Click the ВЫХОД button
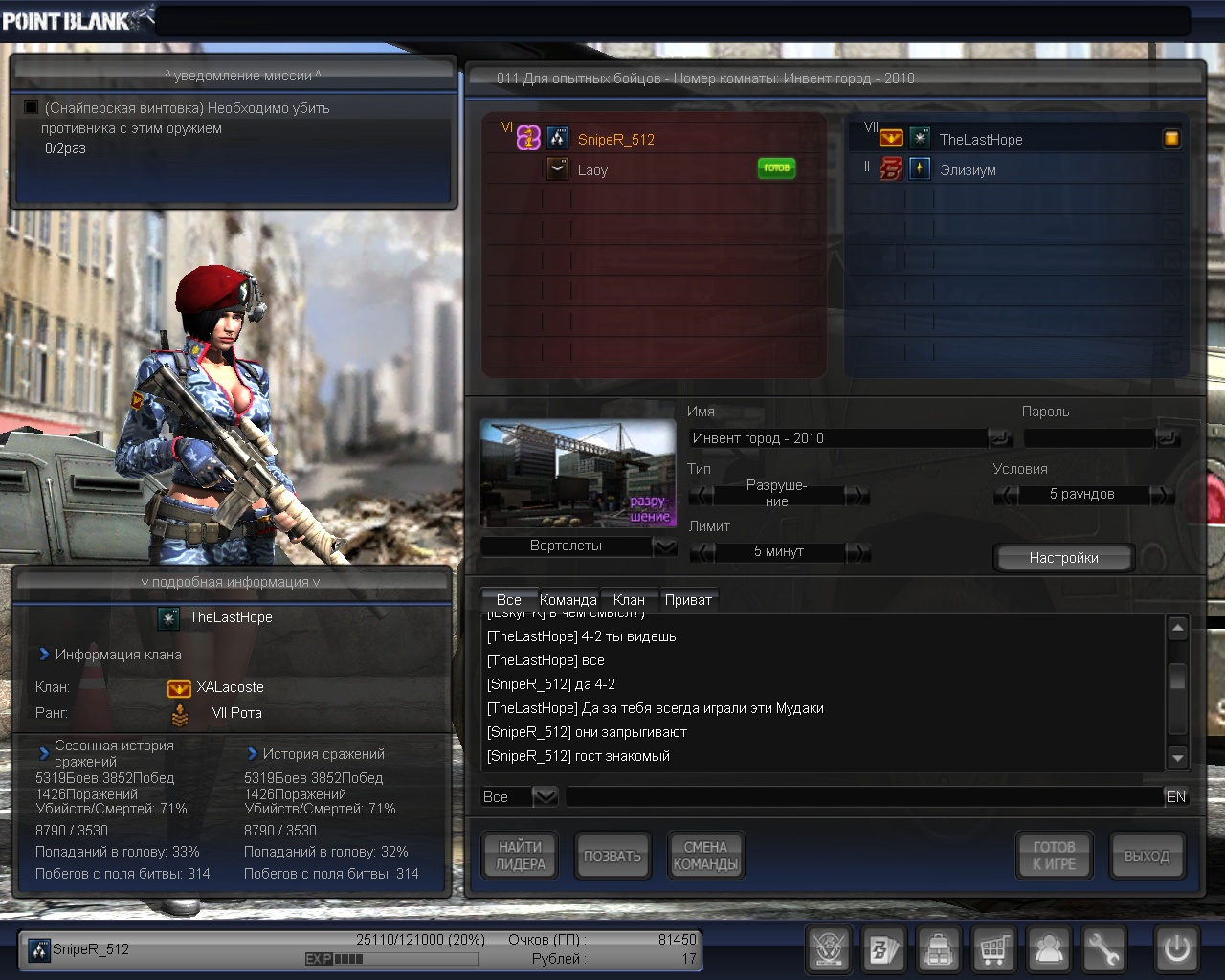1225x980 pixels. point(1147,856)
